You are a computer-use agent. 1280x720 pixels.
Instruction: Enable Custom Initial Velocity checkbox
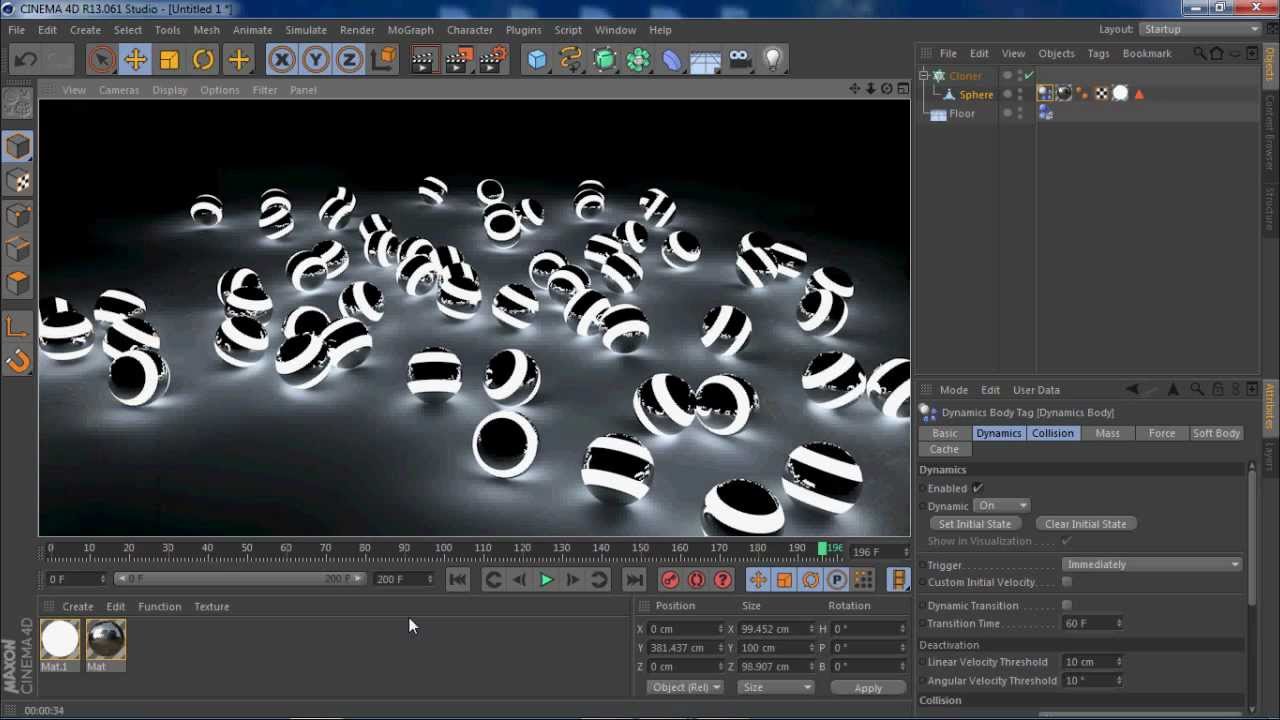click(x=1067, y=582)
